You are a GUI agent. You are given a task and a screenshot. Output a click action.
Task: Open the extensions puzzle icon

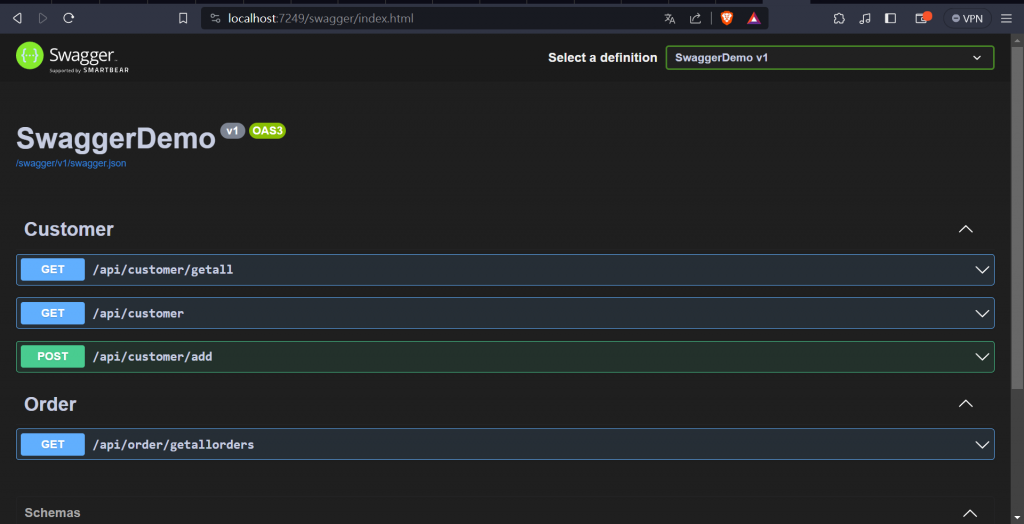pos(839,18)
